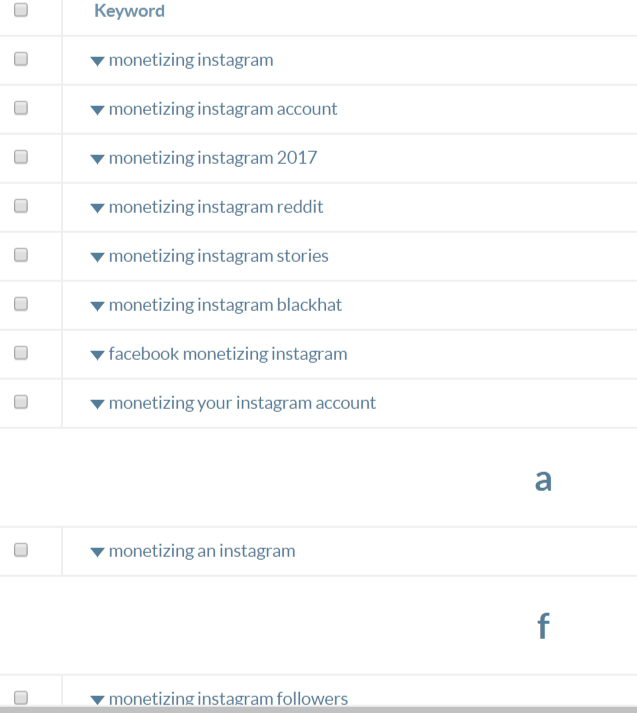637x713 pixels.
Task: Open arrow beside 'monetizing an instagram'
Action: (x=97, y=552)
